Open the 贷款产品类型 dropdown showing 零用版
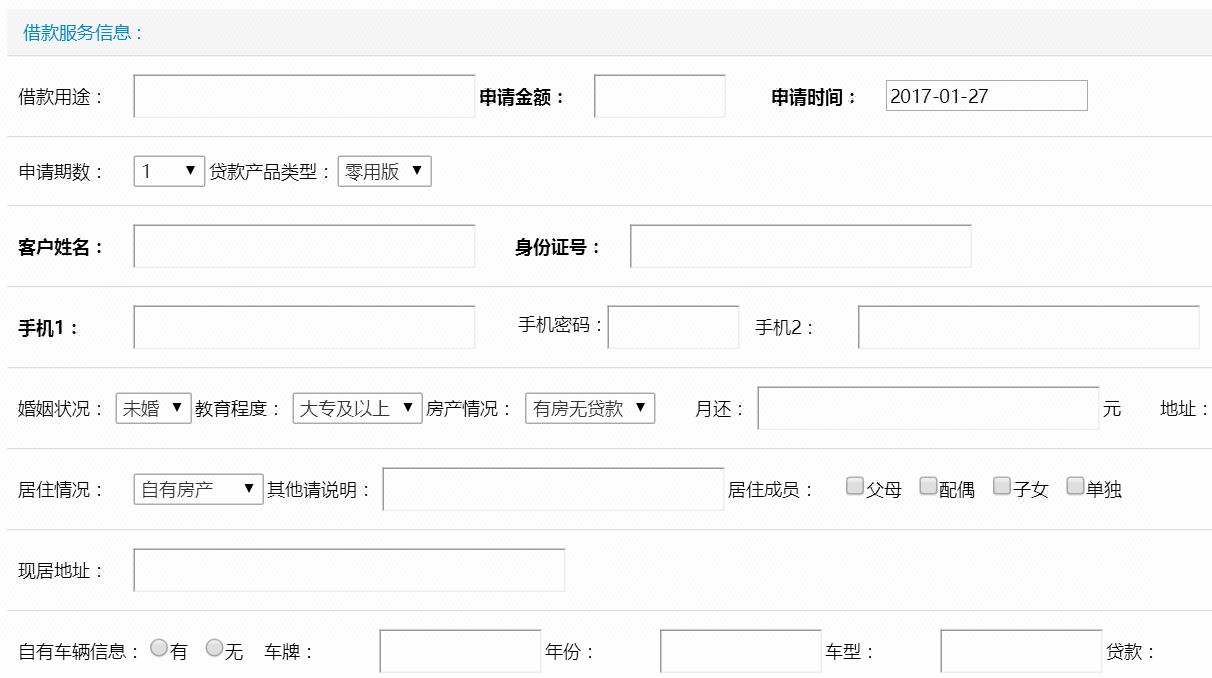The height and width of the screenshot is (678, 1212). 383,171
